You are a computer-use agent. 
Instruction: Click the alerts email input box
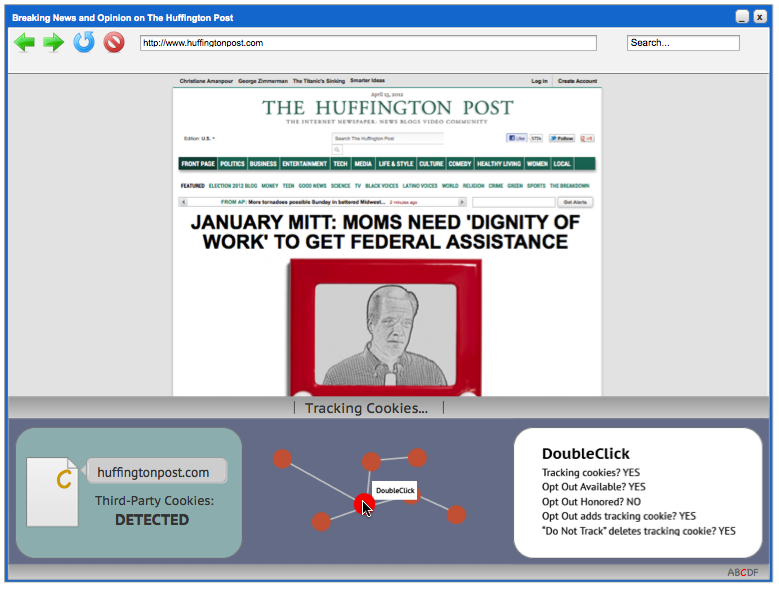point(514,202)
